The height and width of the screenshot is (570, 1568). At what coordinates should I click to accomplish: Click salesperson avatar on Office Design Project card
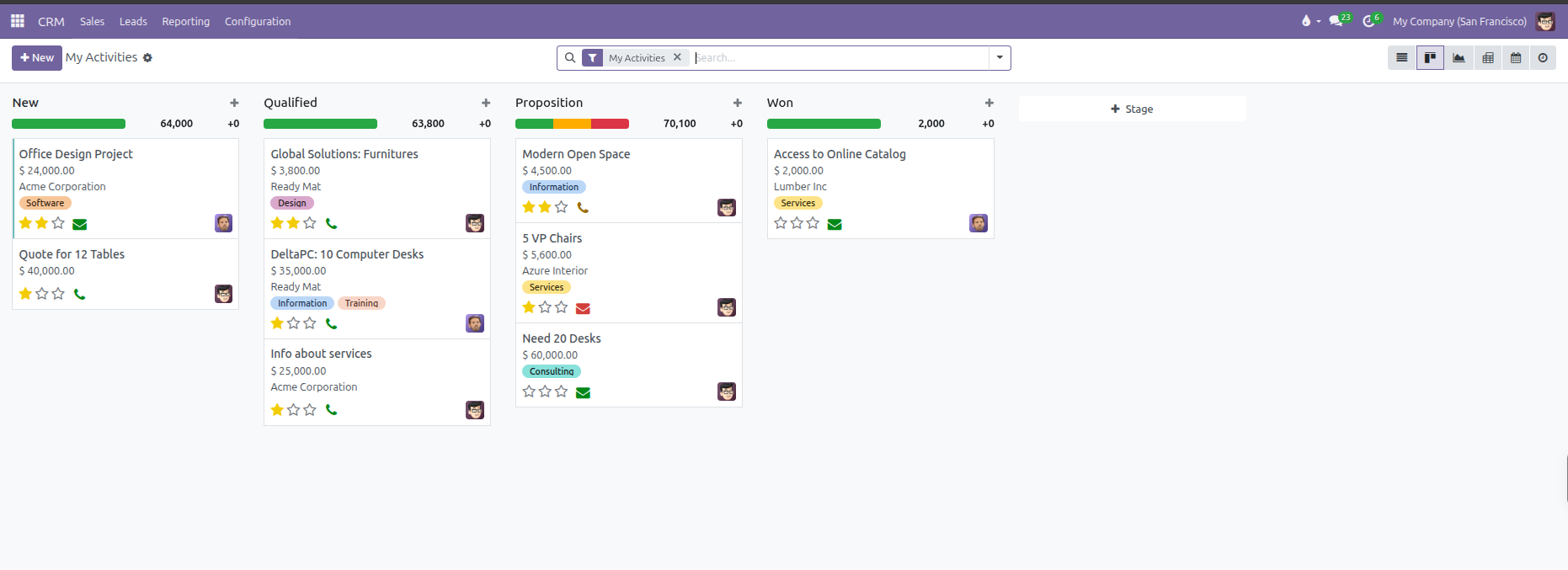223,223
